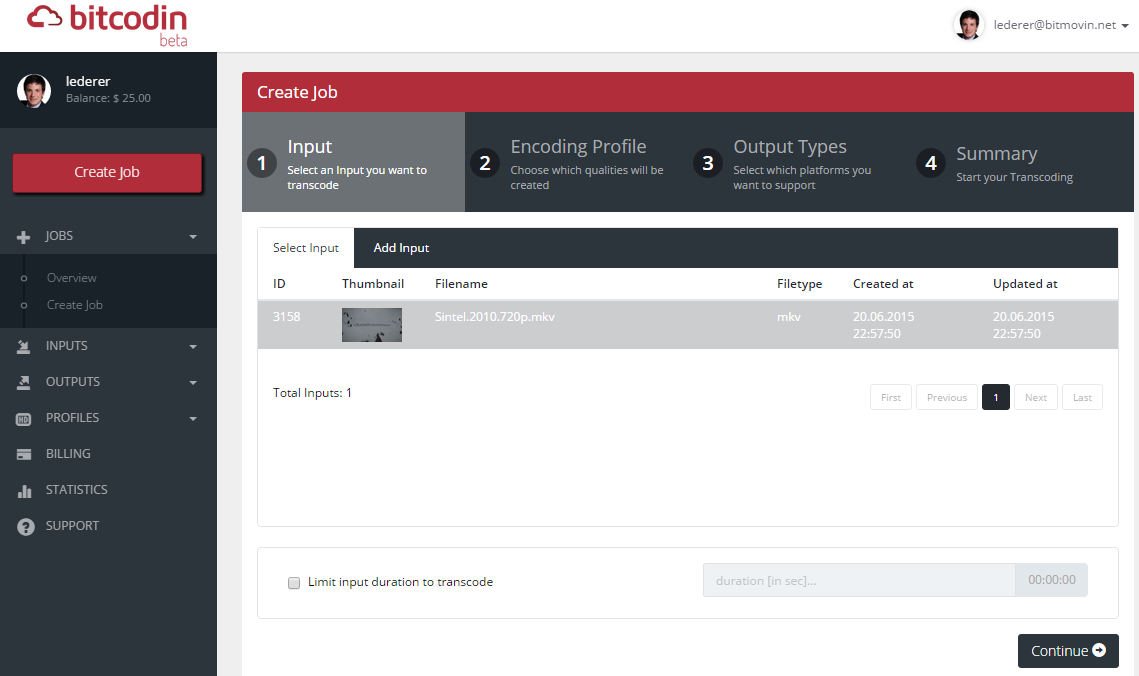Enable Limit input duration to transcode checkbox
Image resolution: width=1139 pixels, height=676 pixels.
pyautogui.click(x=293, y=582)
